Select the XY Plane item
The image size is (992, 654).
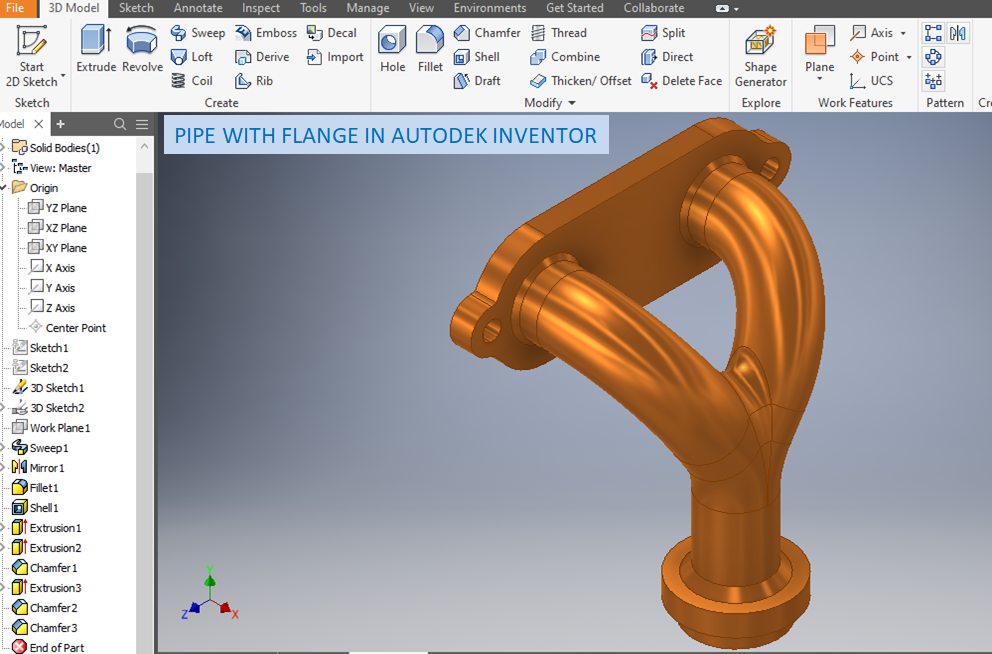point(58,248)
